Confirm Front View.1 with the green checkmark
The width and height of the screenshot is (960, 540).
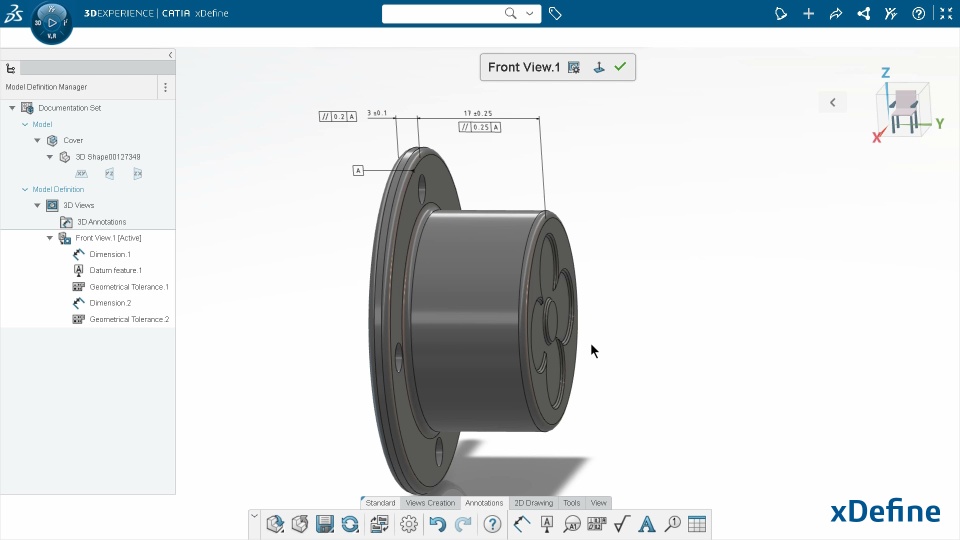pyautogui.click(x=620, y=67)
